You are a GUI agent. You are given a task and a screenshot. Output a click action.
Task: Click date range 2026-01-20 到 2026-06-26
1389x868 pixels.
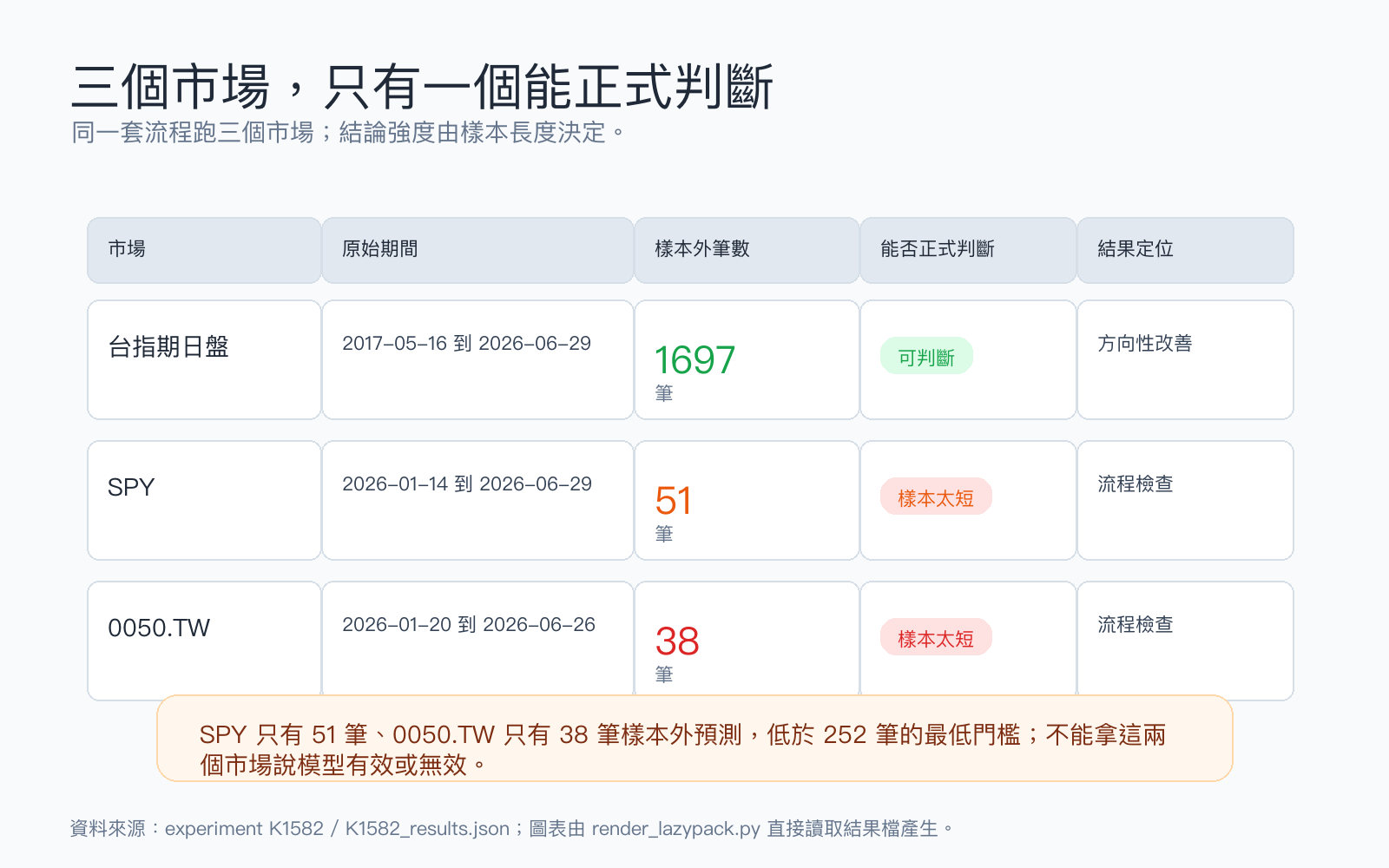(x=469, y=625)
